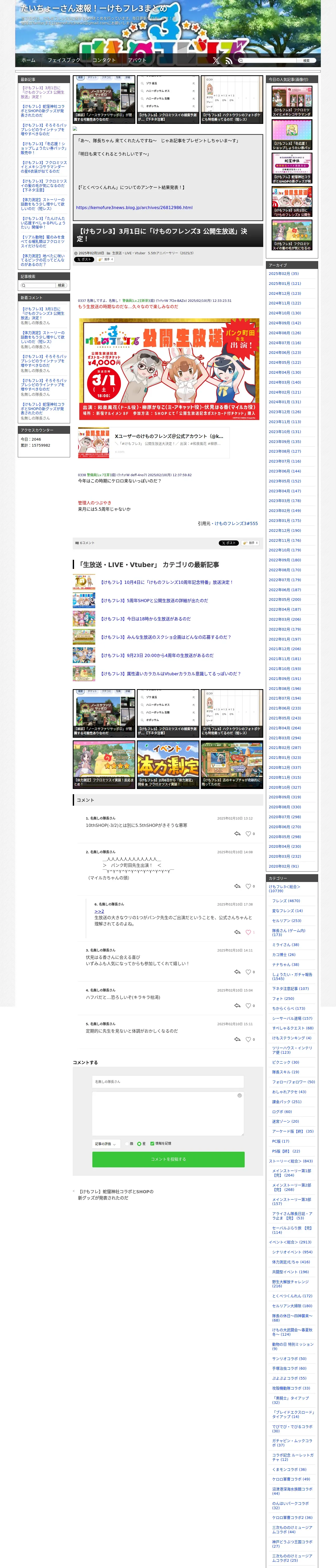Like comment 1 about 10thSHOP with heart
The image size is (336, 1568).
(248, 834)
